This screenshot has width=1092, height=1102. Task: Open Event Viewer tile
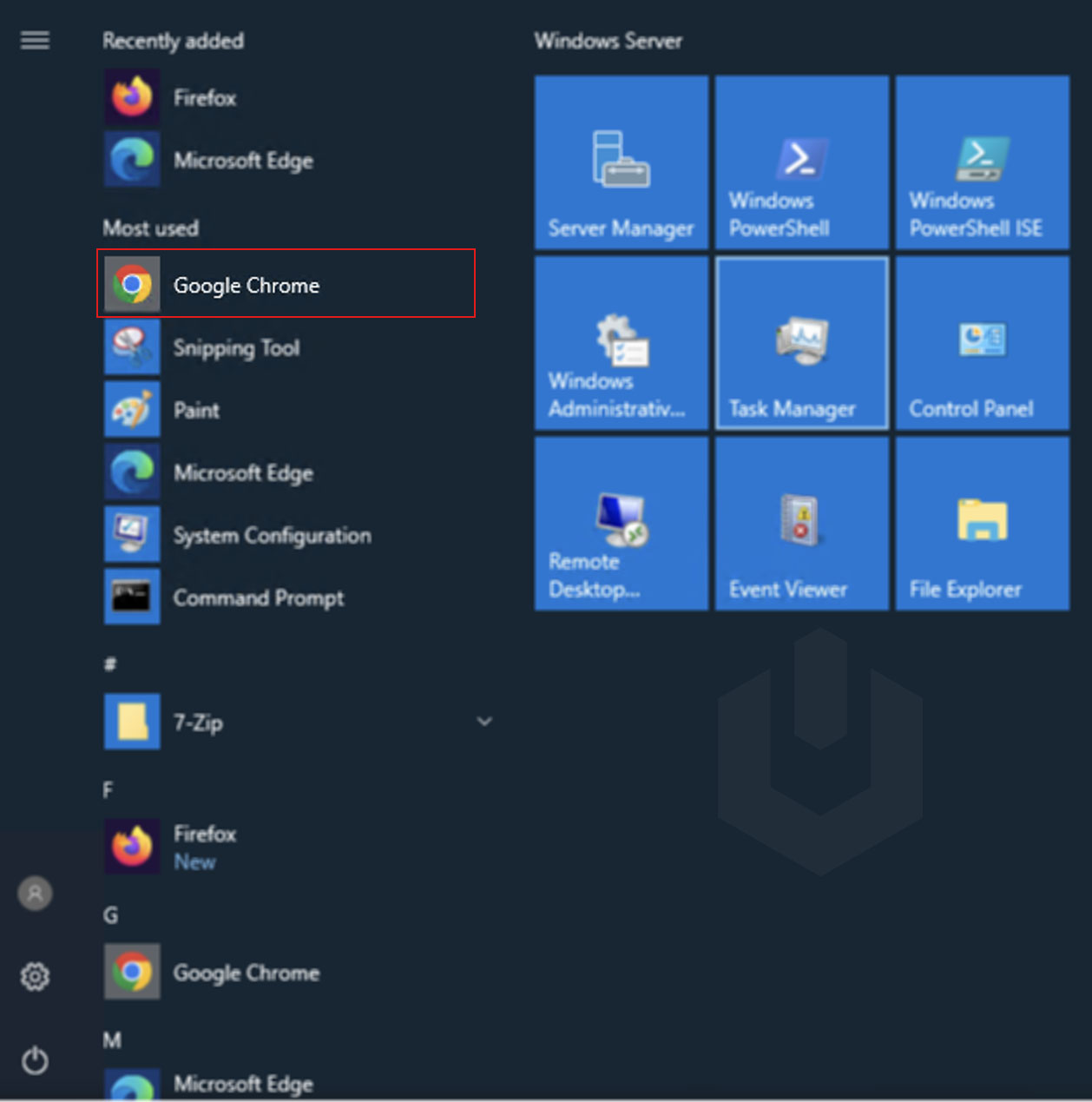[x=800, y=524]
